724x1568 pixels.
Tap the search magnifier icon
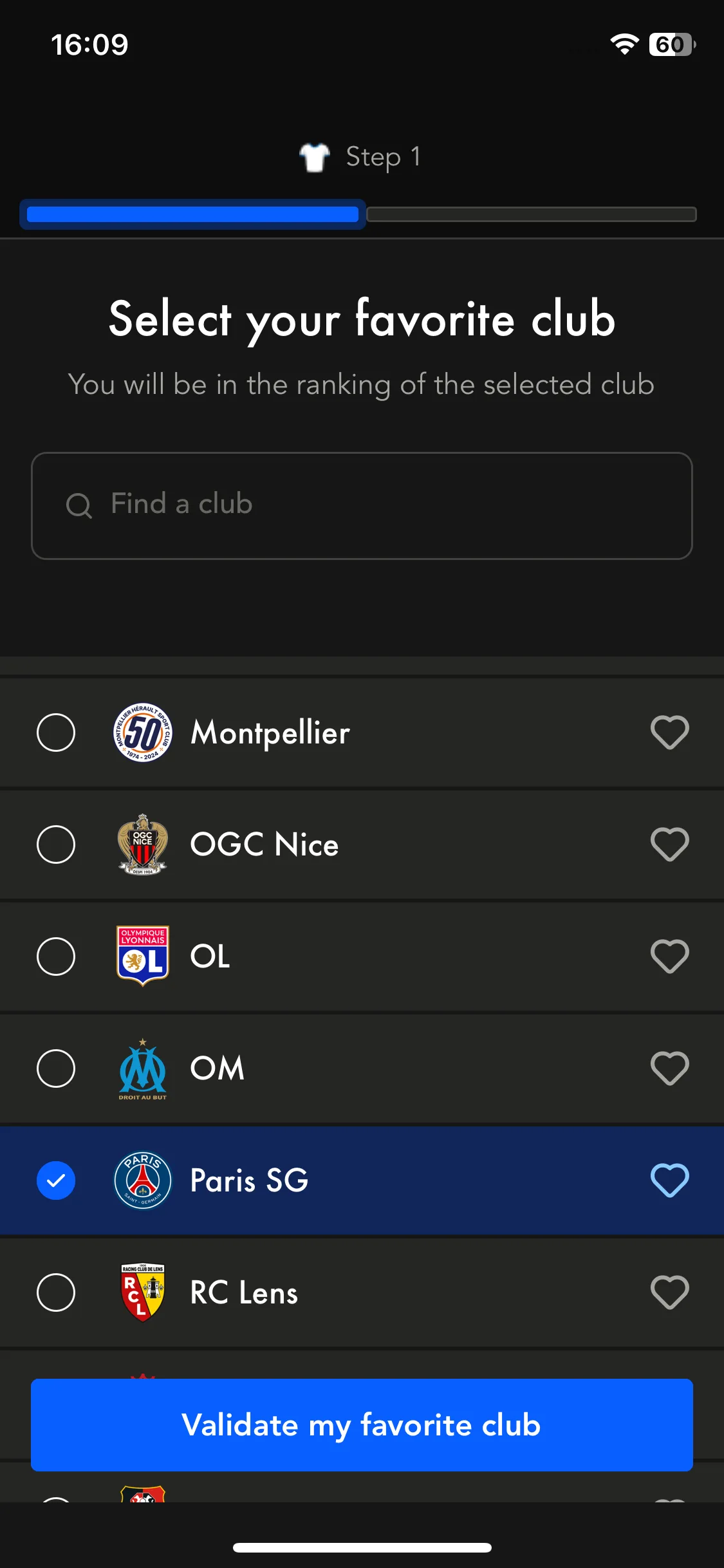(79, 505)
